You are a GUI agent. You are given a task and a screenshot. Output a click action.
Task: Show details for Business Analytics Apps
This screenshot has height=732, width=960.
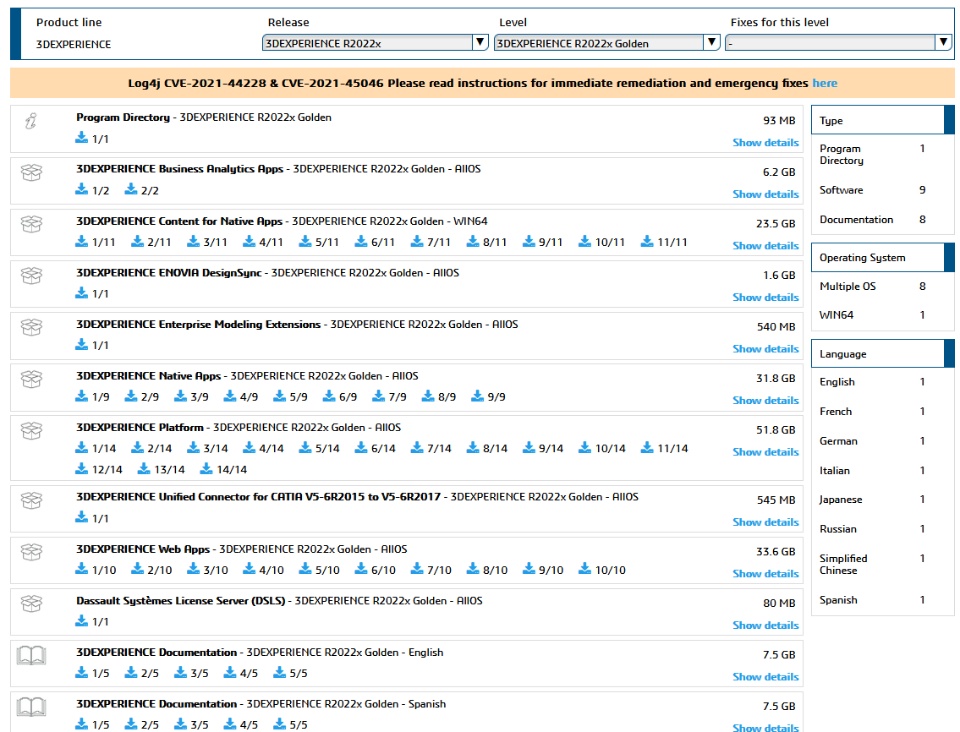point(765,194)
